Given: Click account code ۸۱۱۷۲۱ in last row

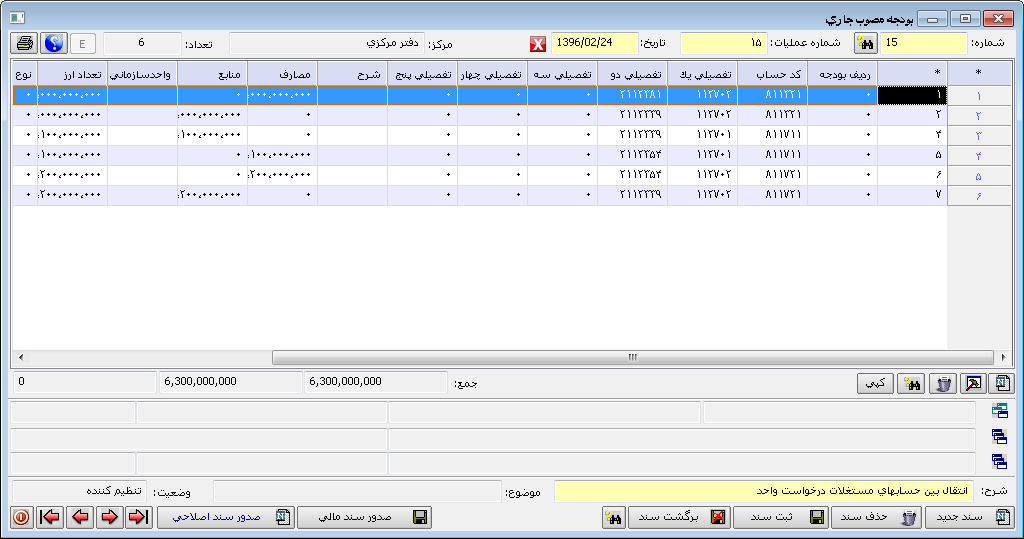Looking at the screenshot, I should point(773,195).
